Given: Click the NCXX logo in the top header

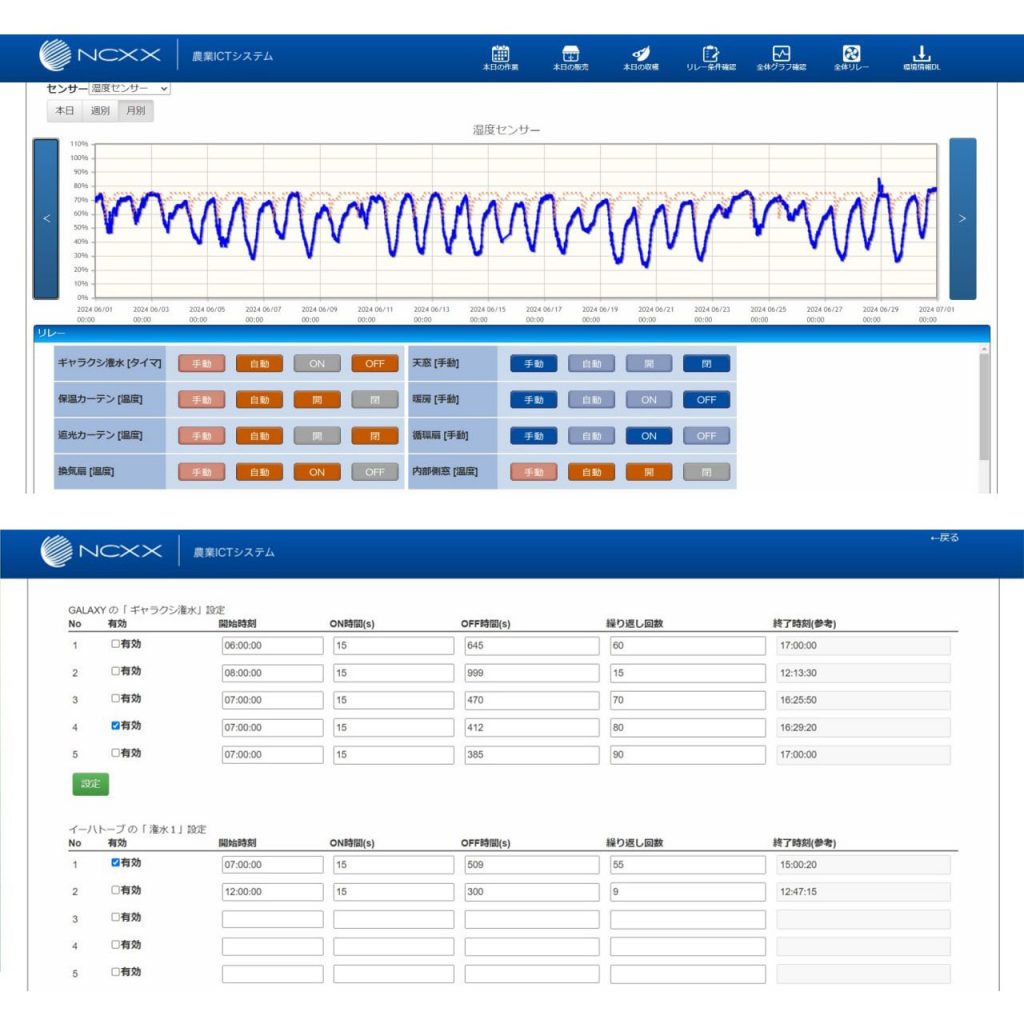Looking at the screenshot, I should (x=100, y=55).
